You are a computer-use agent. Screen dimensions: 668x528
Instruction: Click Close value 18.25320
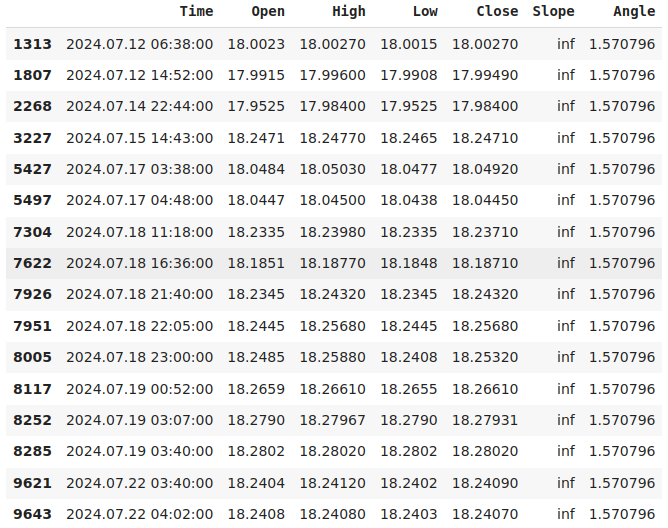[485, 357]
